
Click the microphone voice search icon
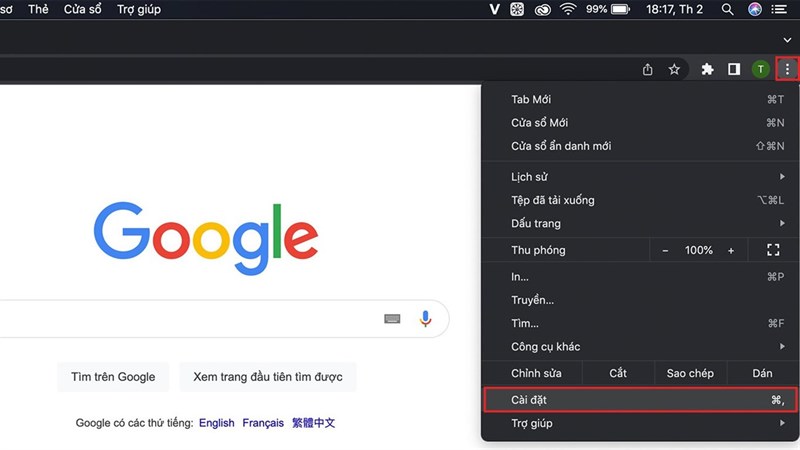(426, 318)
